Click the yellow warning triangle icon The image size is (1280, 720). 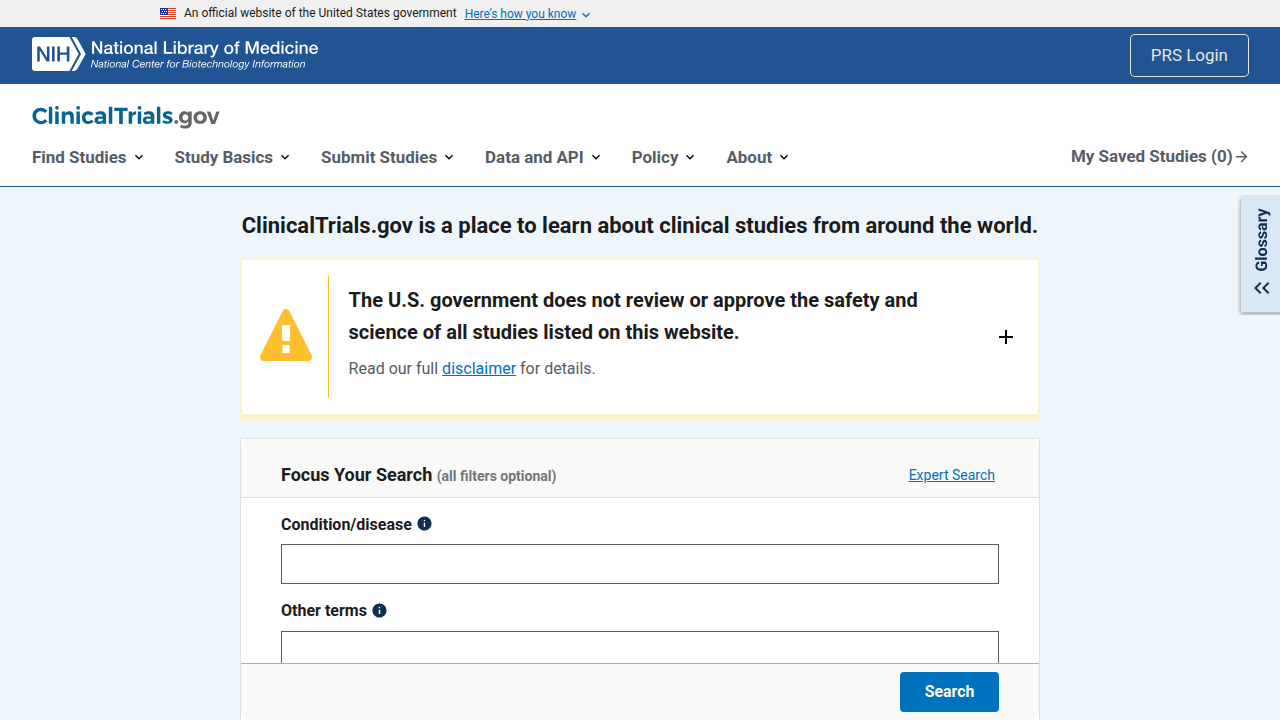pyautogui.click(x=286, y=335)
